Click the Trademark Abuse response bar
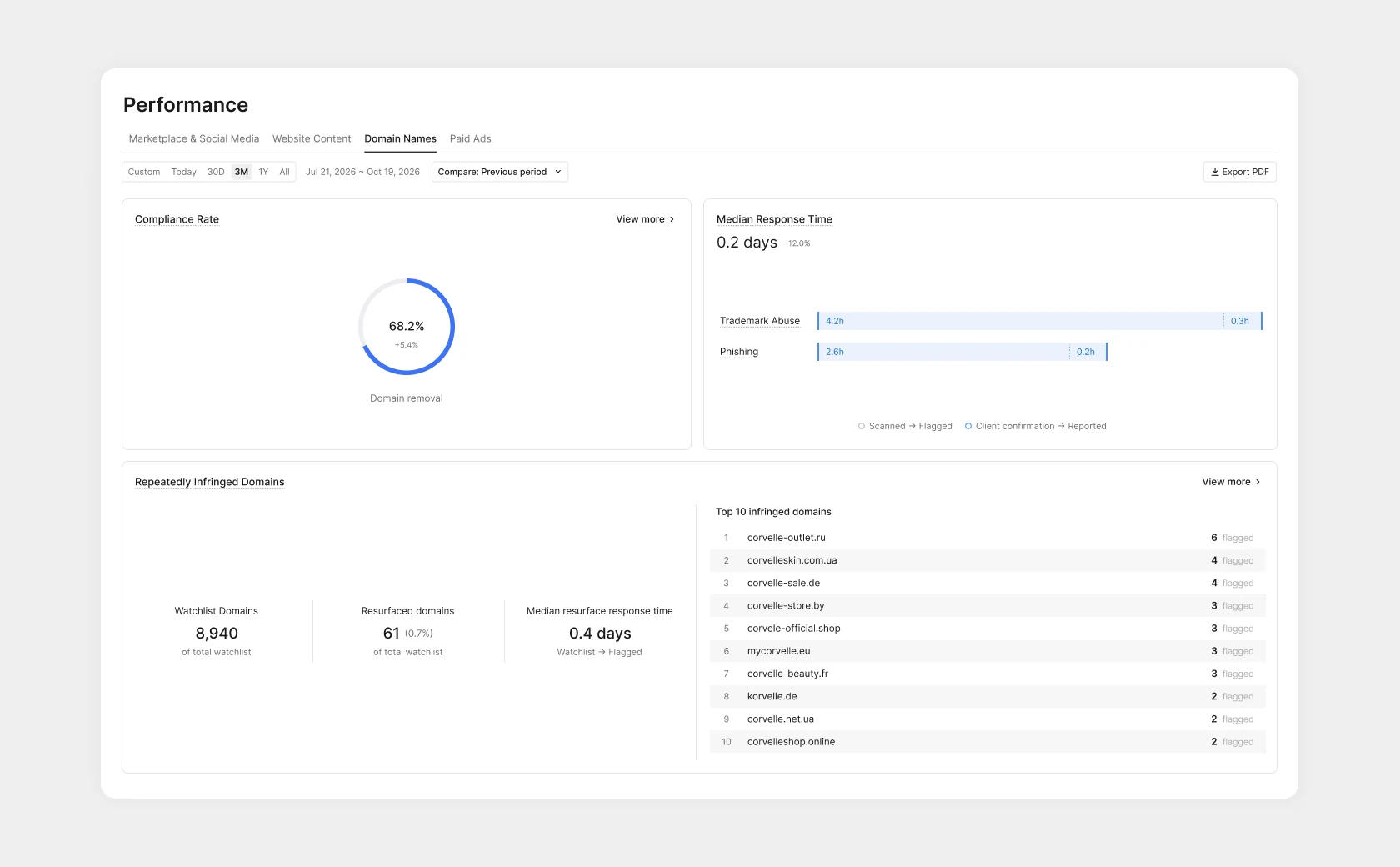Image resolution: width=1400 pixels, height=867 pixels. pyautogui.click(x=1040, y=321)
